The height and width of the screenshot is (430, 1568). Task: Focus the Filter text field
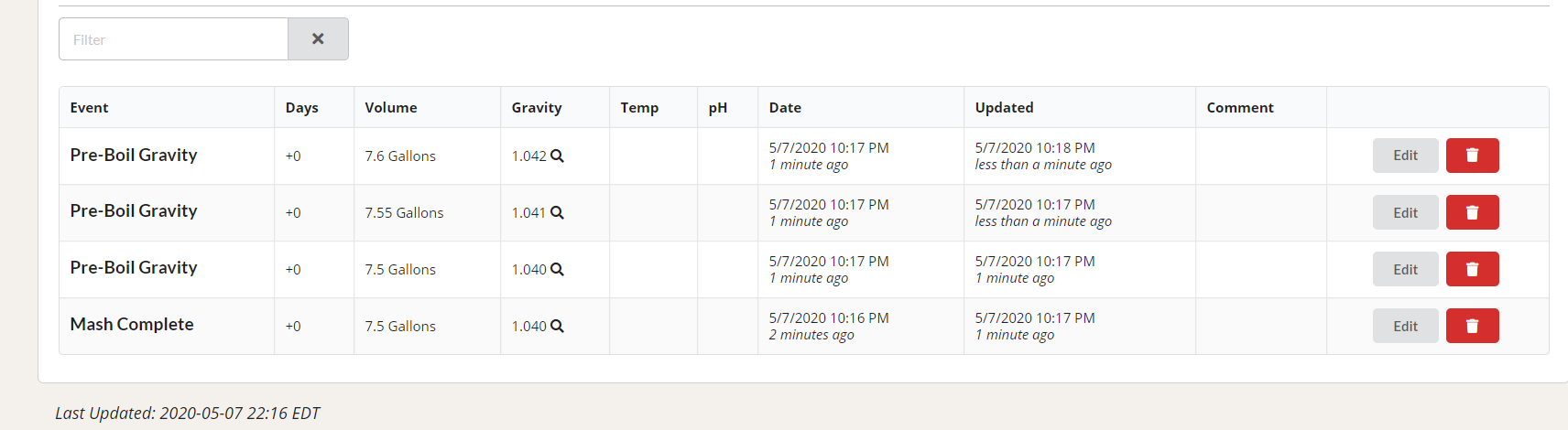(174, 39)
